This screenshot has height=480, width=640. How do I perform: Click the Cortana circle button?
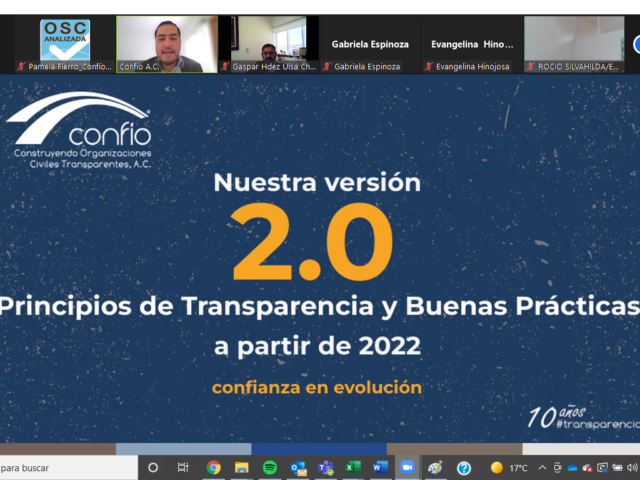153,467
